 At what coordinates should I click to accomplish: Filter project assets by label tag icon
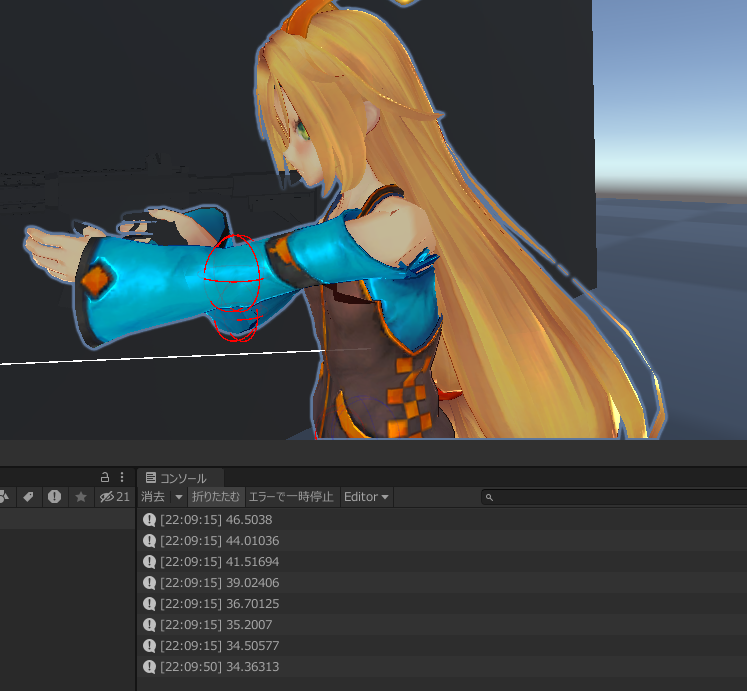pos(28,497)
